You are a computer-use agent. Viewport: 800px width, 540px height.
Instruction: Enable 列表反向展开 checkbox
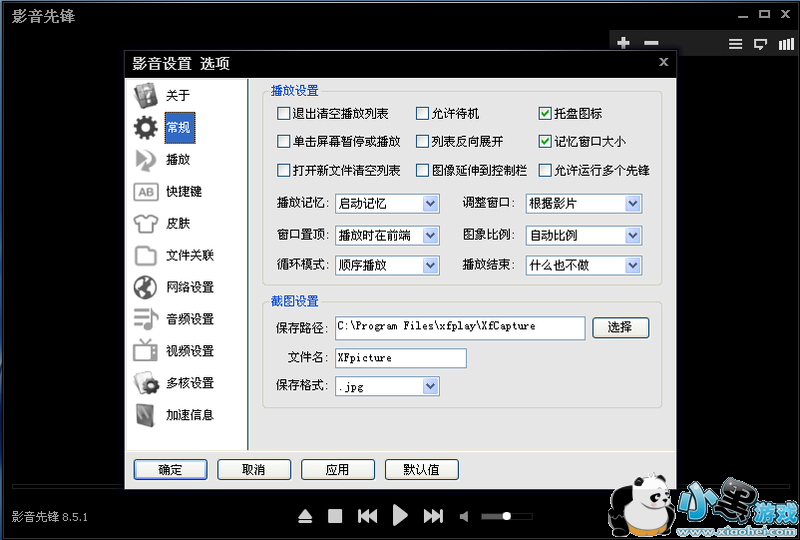(422, 141)
